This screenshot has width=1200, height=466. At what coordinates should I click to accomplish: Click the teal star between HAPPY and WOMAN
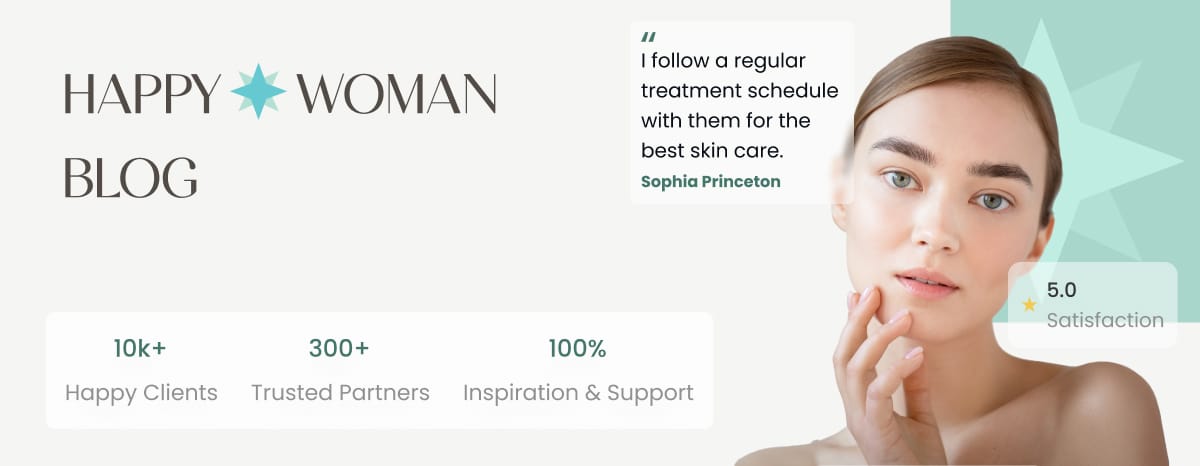[x=258, y=91]
